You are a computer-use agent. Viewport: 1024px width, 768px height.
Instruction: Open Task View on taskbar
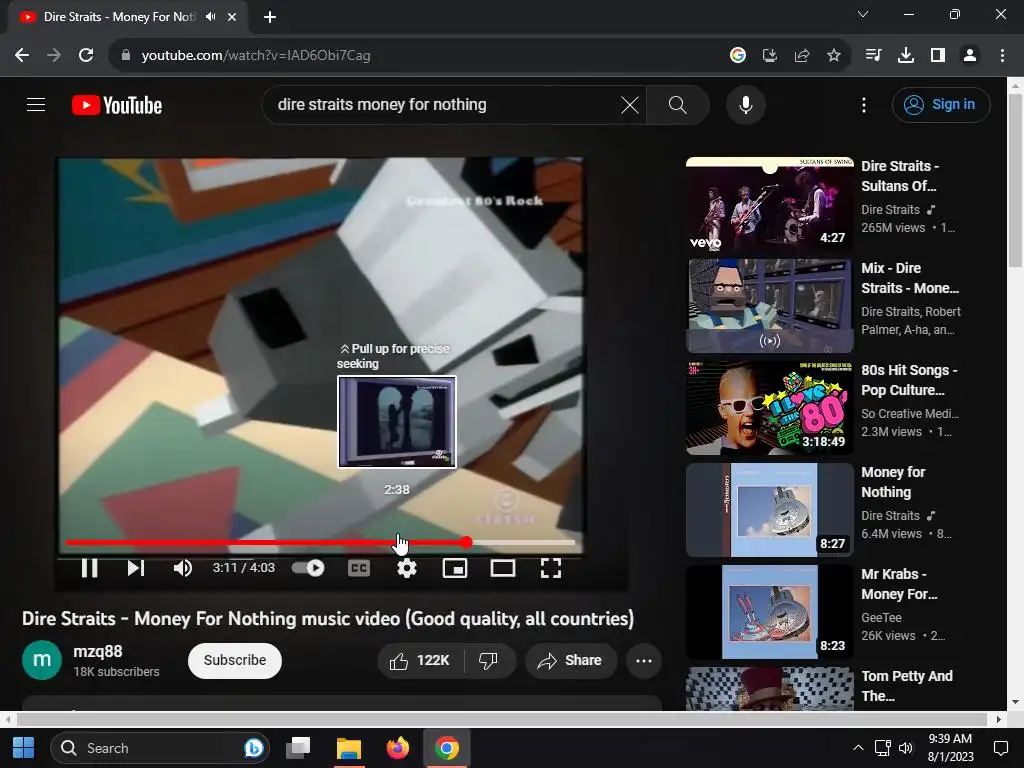(x=298, y=748)
